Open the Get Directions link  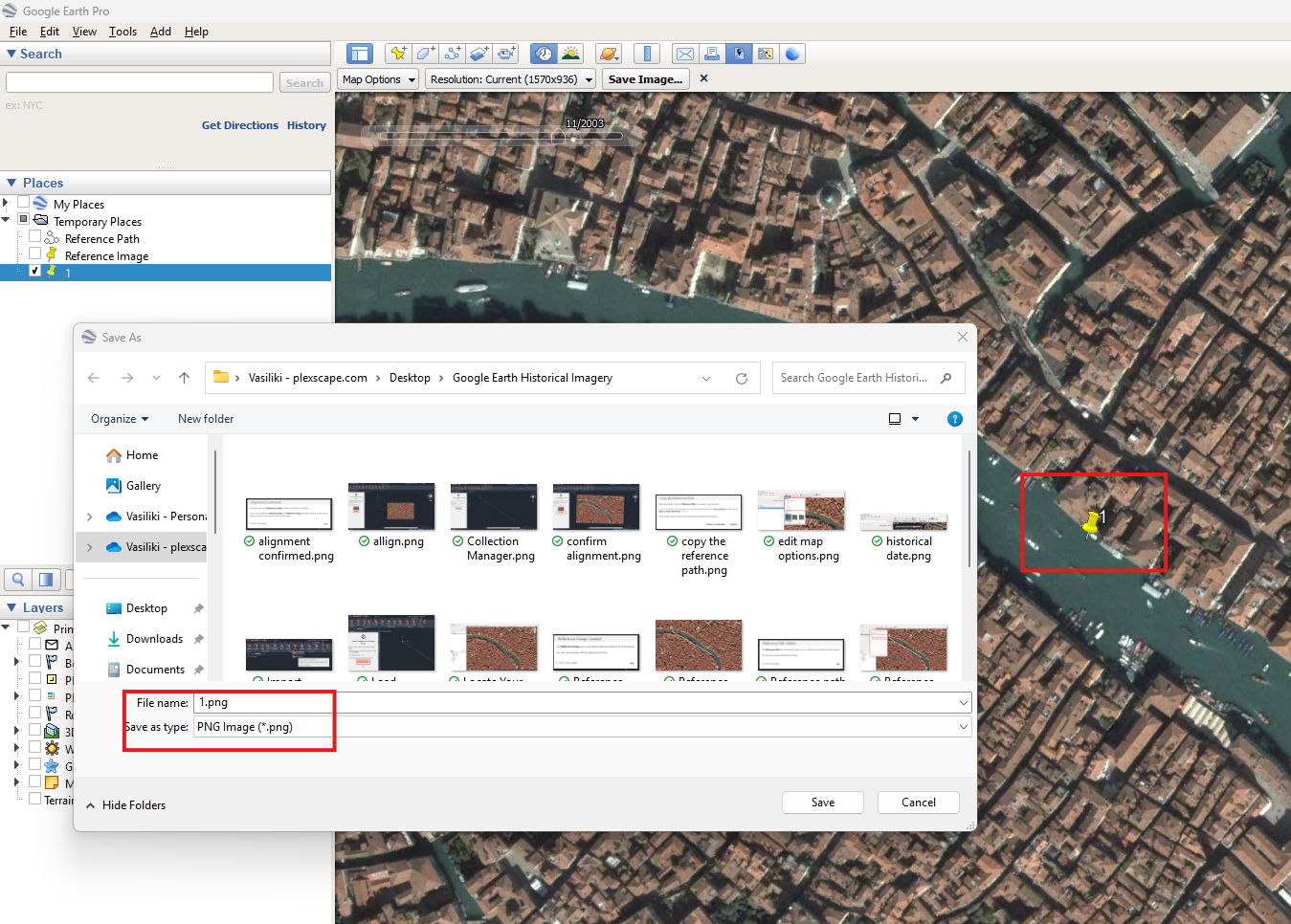239,125
